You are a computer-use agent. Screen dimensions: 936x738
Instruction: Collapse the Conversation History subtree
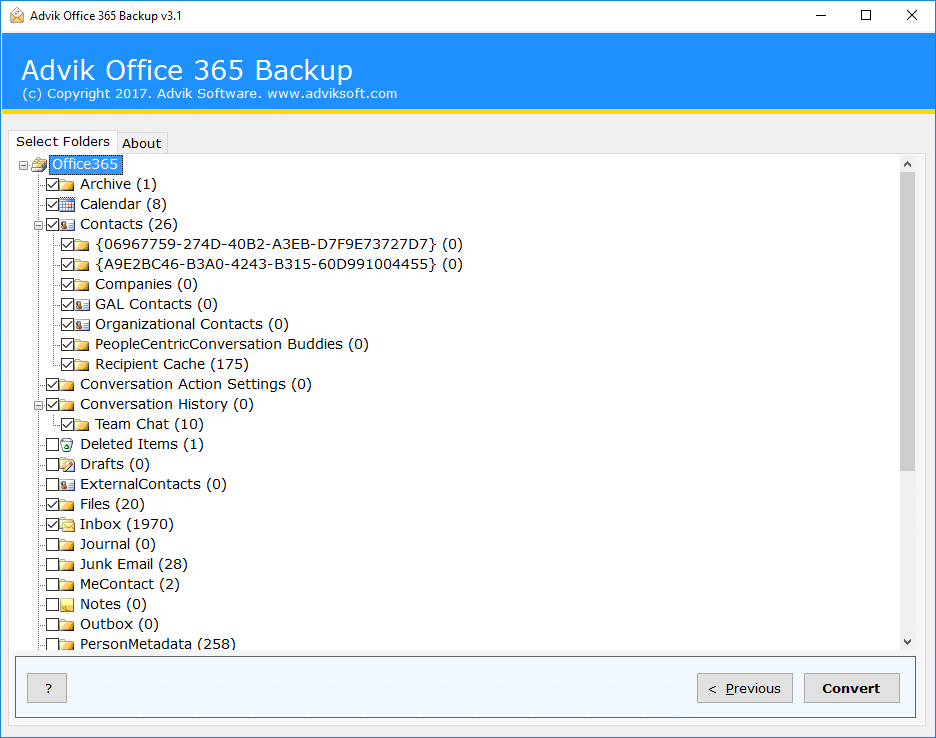point(38,405)
